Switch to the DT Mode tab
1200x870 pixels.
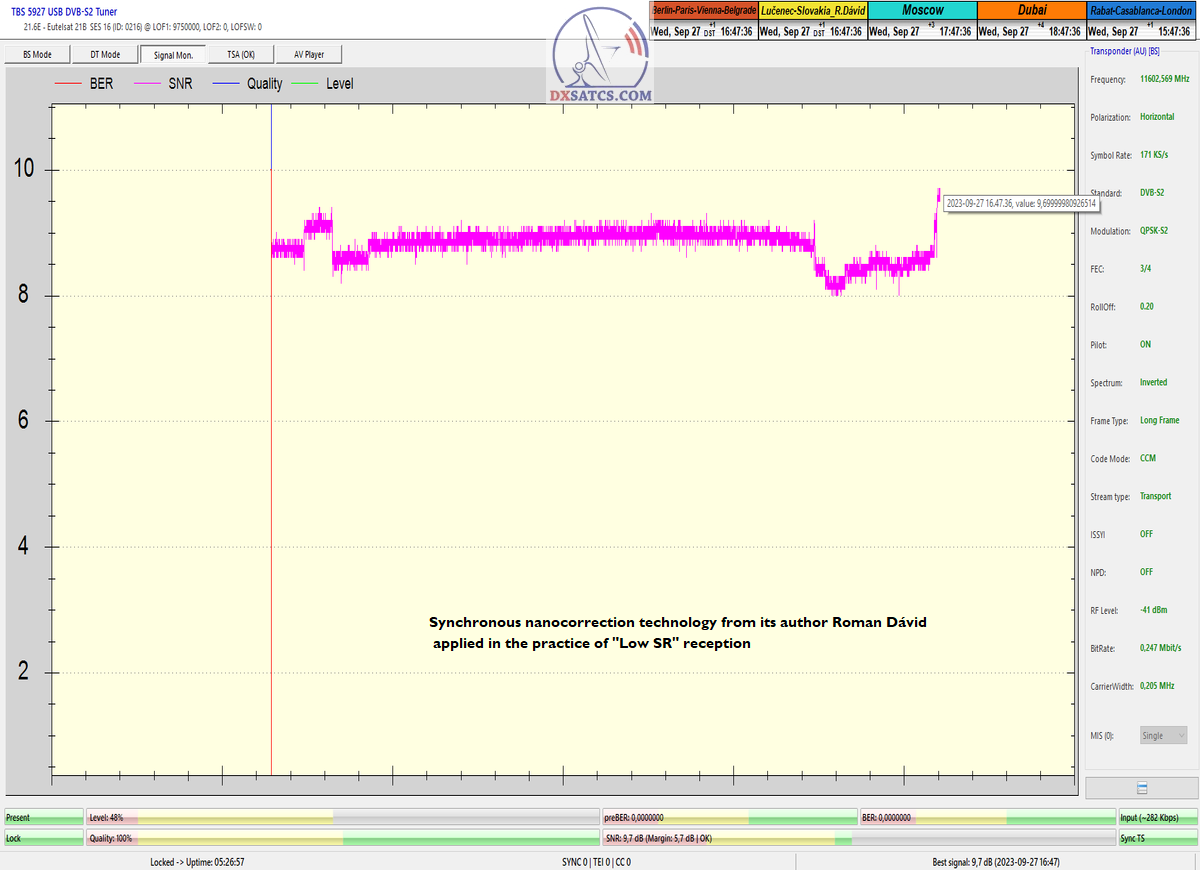(x=105, y=54)
